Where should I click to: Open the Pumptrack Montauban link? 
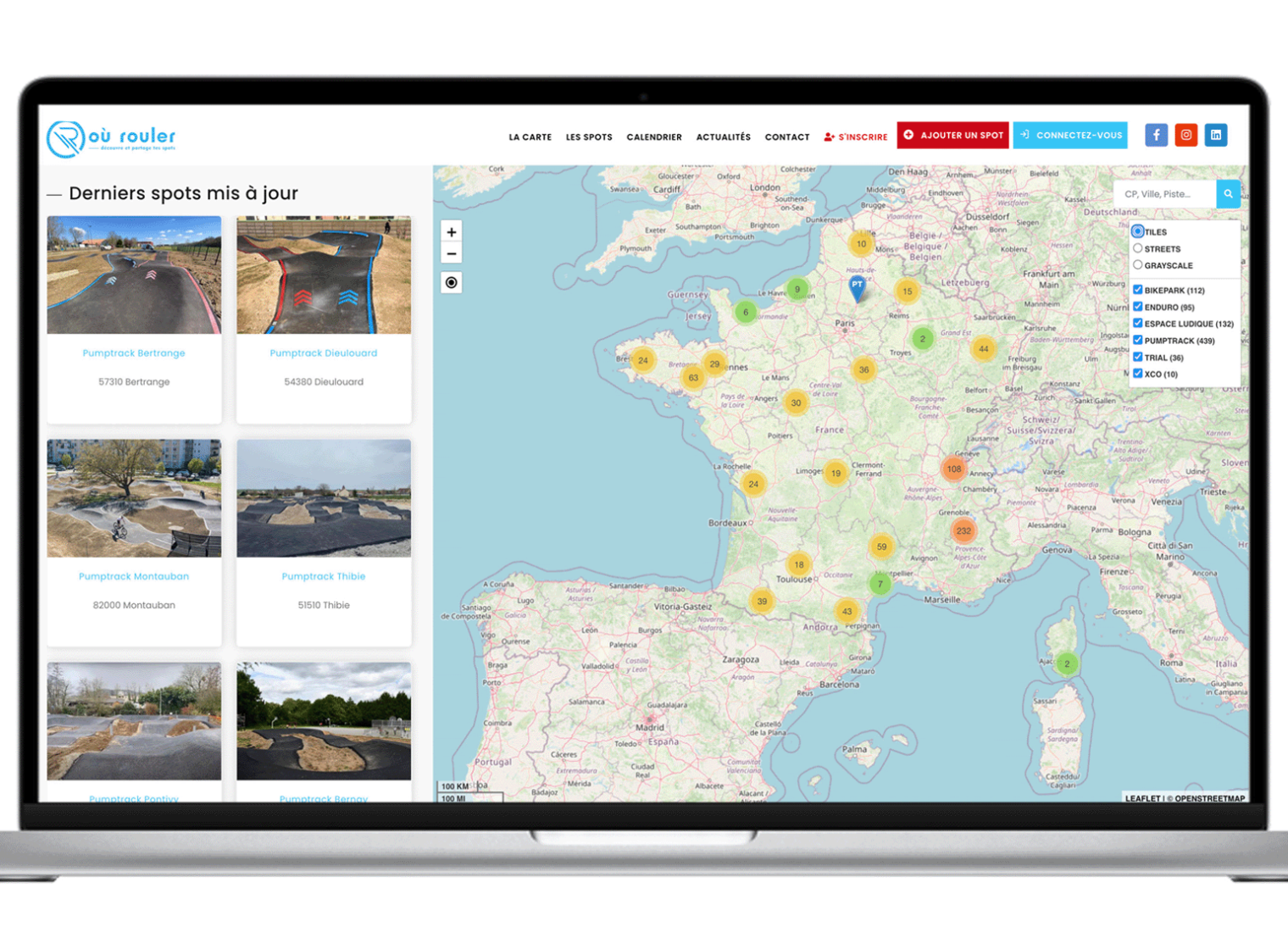(x=134, y=576)
